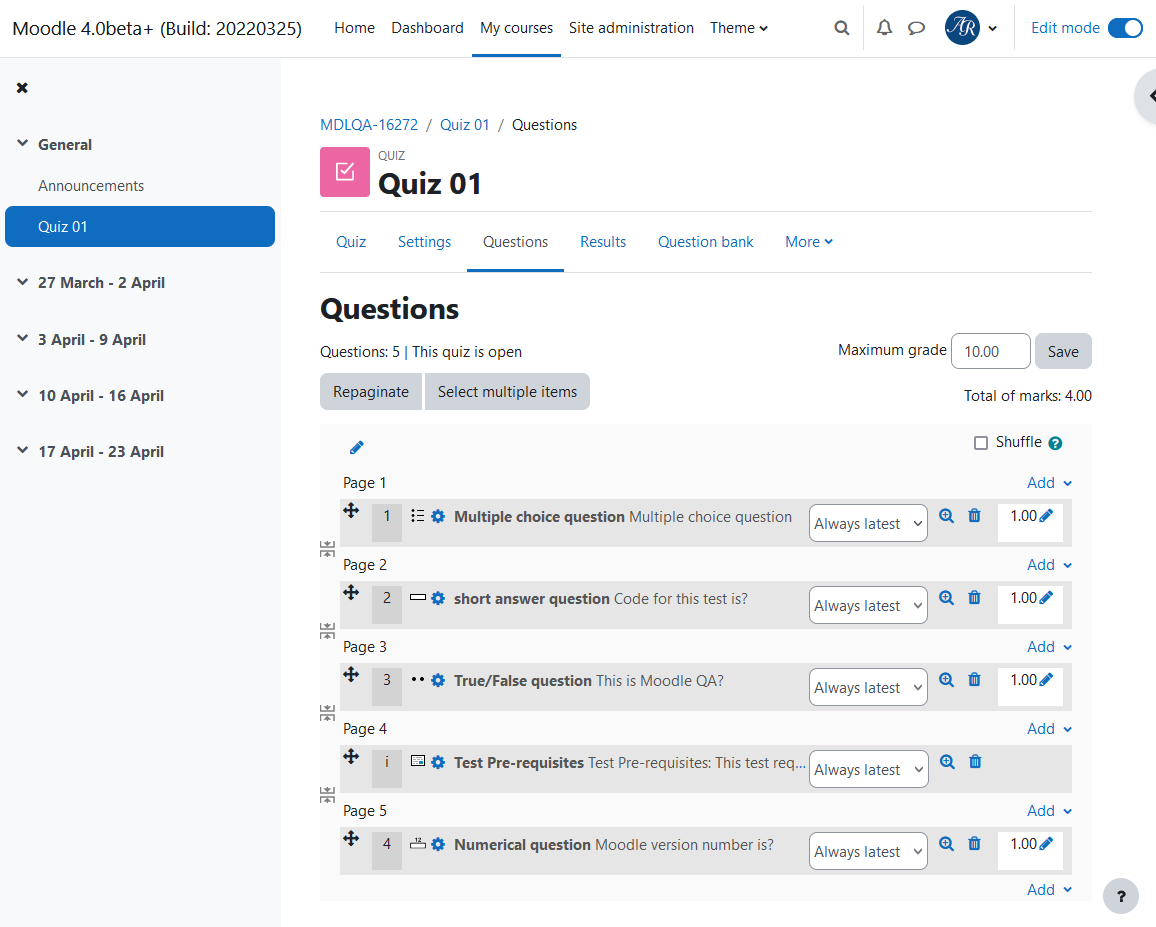Toggle the Edit mode switch
This screenshot has width=1156, height=927.
(1125, 28)
